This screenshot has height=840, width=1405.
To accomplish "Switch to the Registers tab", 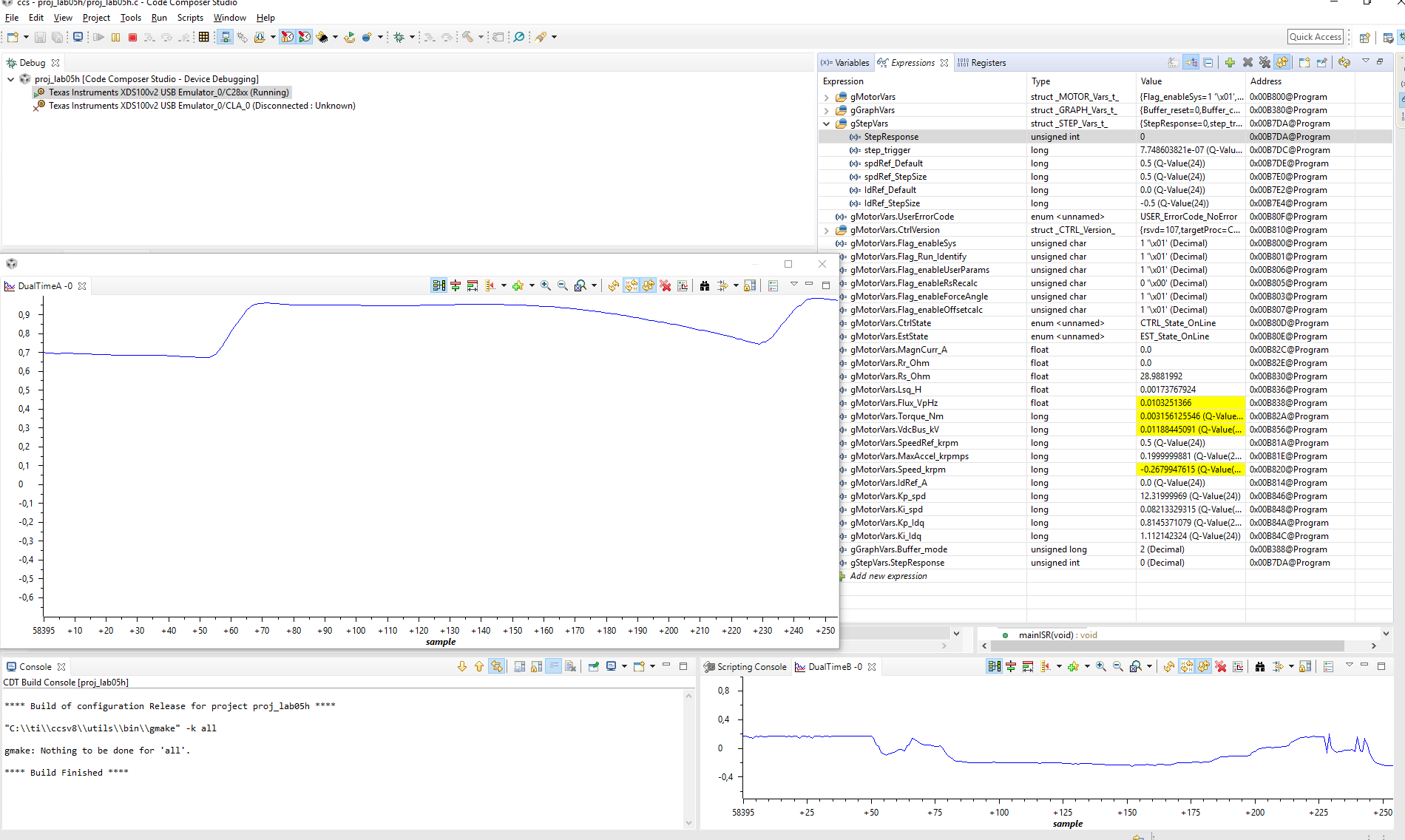I will coord(982,63).
